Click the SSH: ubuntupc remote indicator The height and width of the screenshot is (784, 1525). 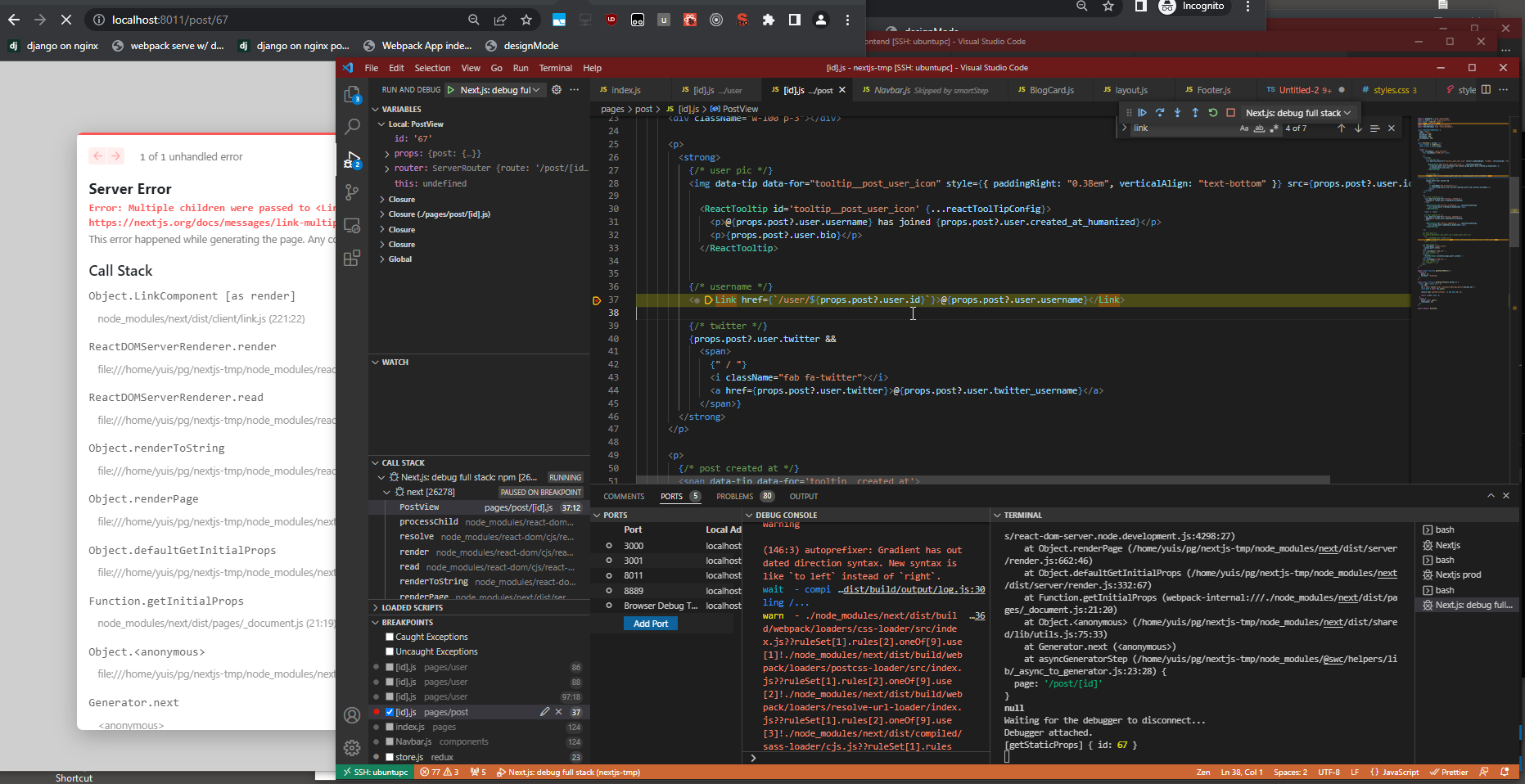point(376,772)
